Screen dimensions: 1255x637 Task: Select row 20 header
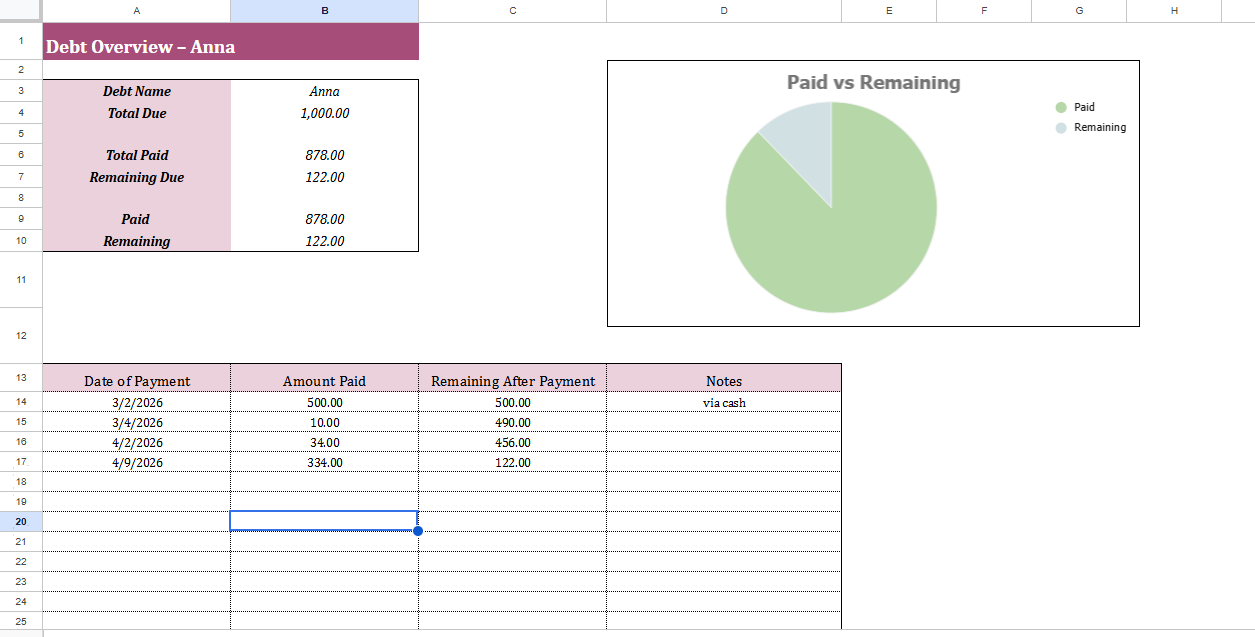21,521
